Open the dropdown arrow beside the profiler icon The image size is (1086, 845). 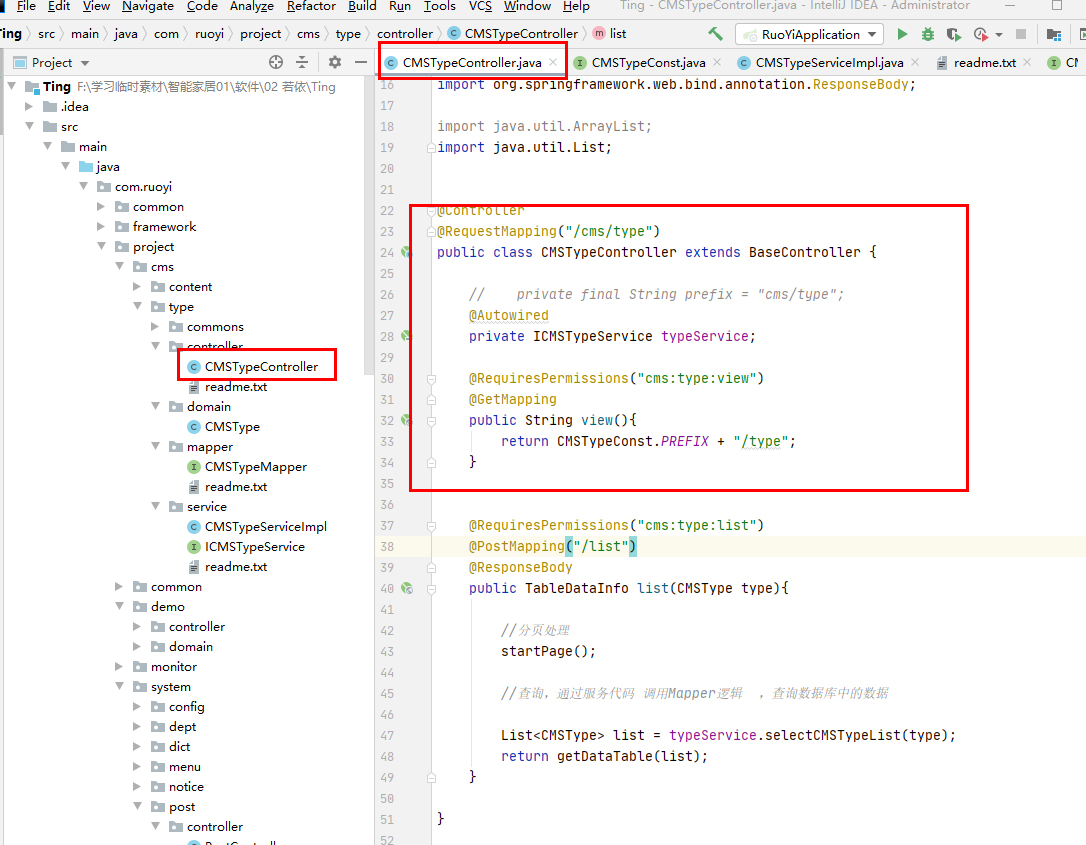point(999,35)
